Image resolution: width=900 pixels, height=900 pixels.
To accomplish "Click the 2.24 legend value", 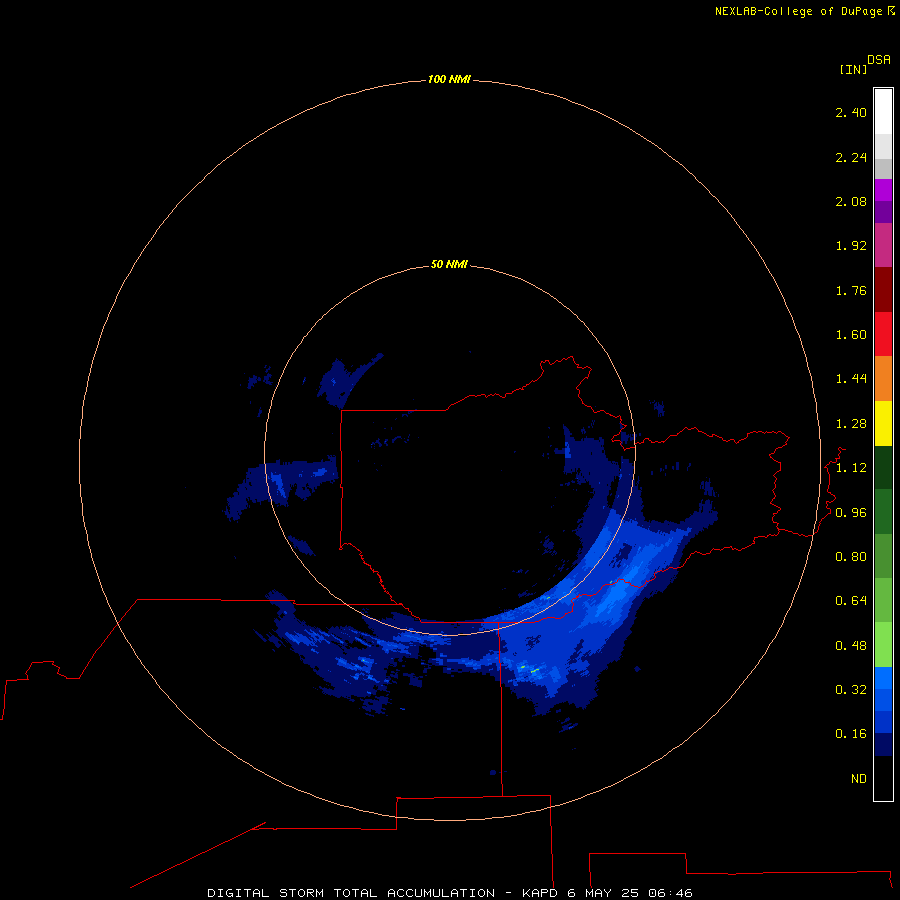I will click(x=851, y=157).
